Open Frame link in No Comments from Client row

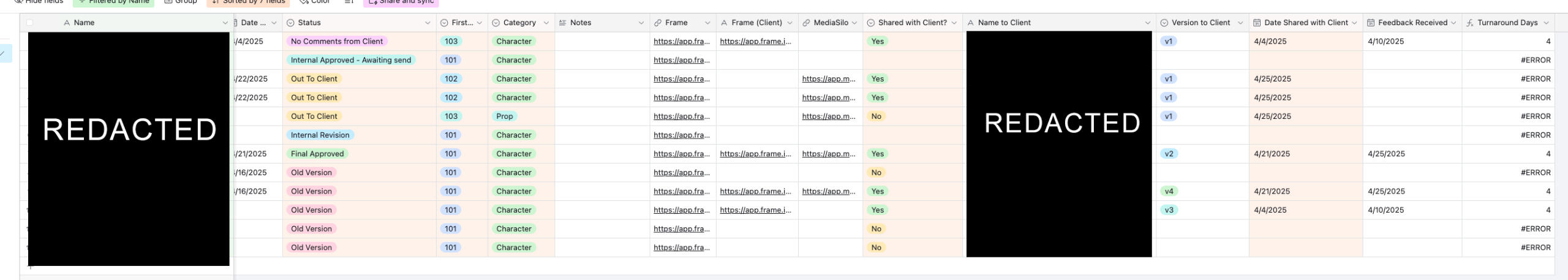coord(682,42)
